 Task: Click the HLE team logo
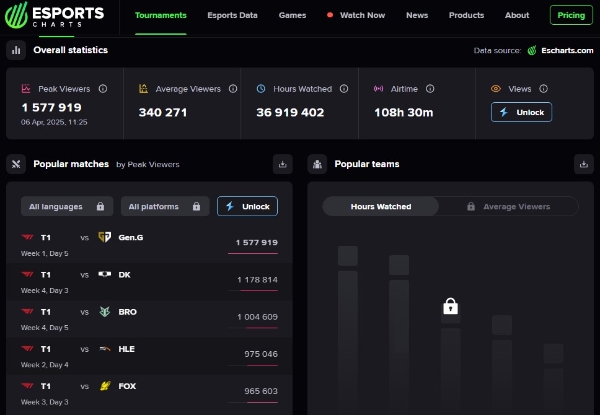[x=104, y=349]
